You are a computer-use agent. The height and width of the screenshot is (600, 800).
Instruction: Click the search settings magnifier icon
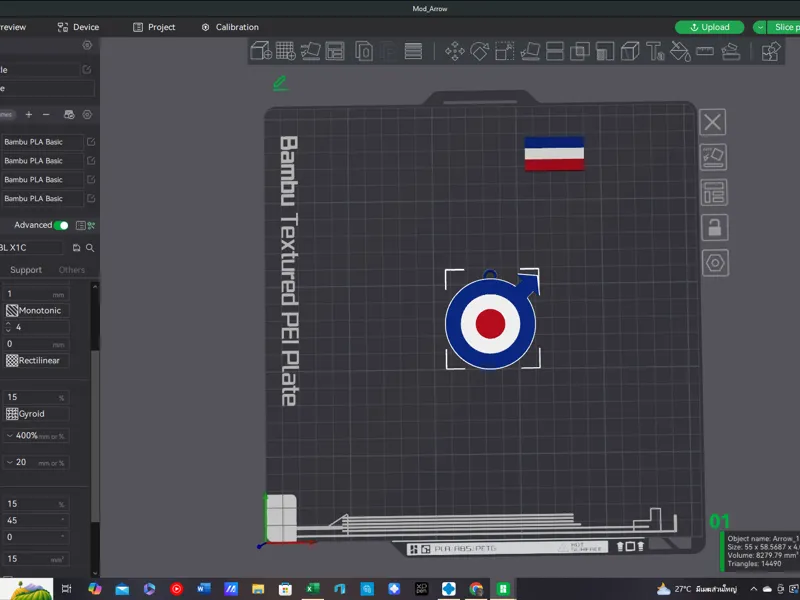point(90,248)
